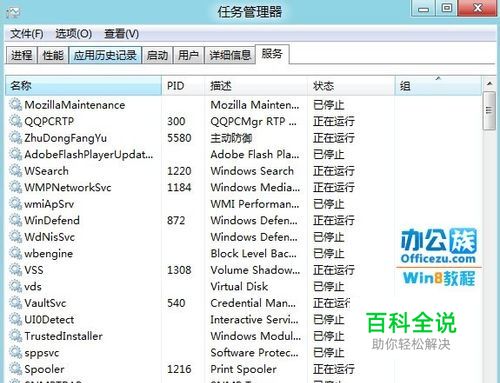500x383 pixels.
Task: Click the AdobeFlashPlayerUpdat... service gear icon
Action: click(15, 154)
